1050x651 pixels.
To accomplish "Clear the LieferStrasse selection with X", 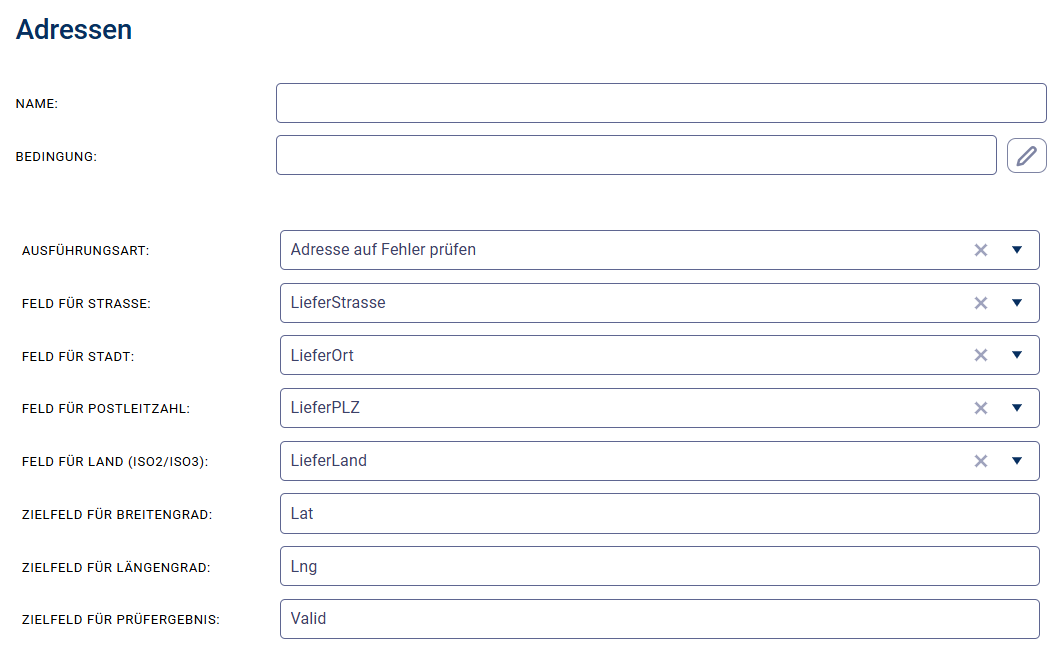I will (981, 303).
